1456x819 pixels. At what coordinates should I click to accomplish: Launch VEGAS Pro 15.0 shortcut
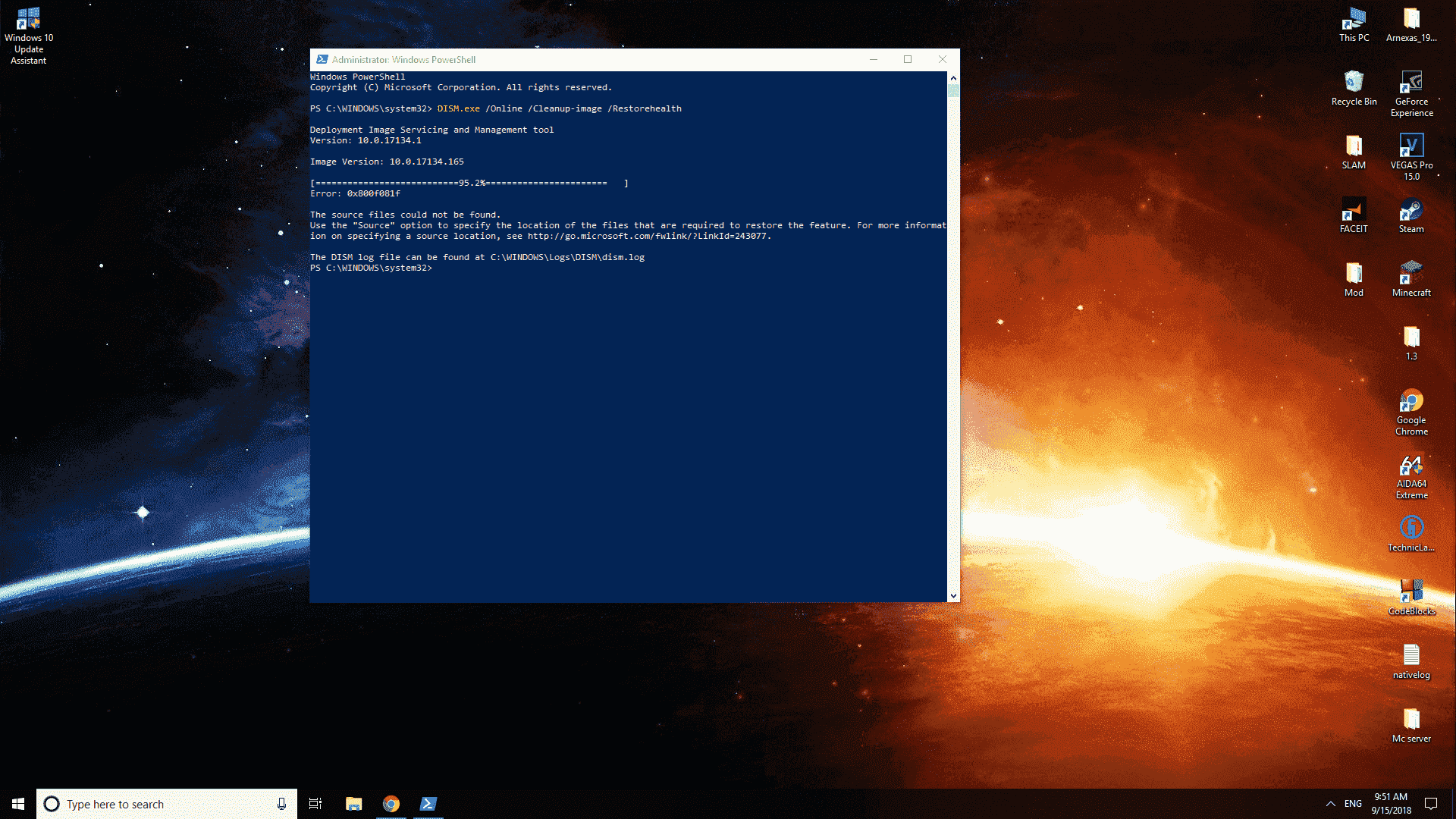pyautogui.click(x=1411, y=158)
